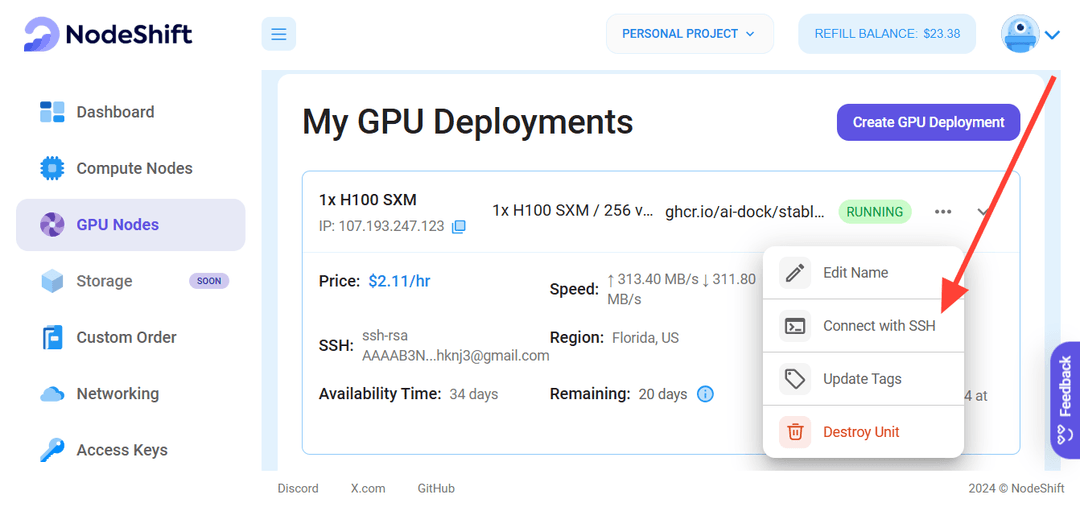Click the tag icon for Update Tags
The height and width of the screenshot is (507, 1080).
[x=795, y=379]
